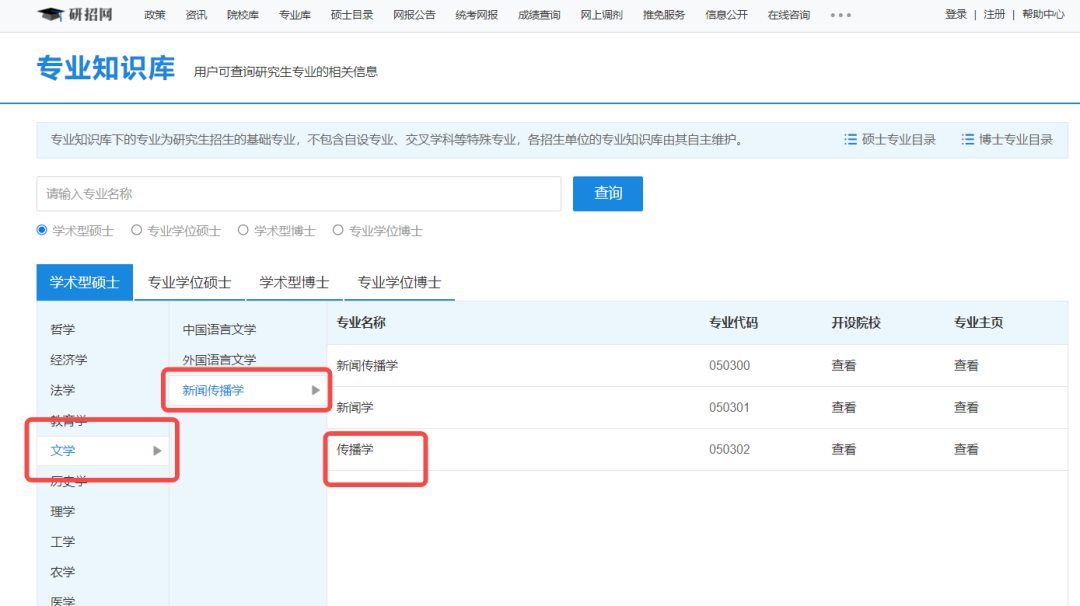
Task: Select the 专业学位博士 radio button
Action: point(338,230)
